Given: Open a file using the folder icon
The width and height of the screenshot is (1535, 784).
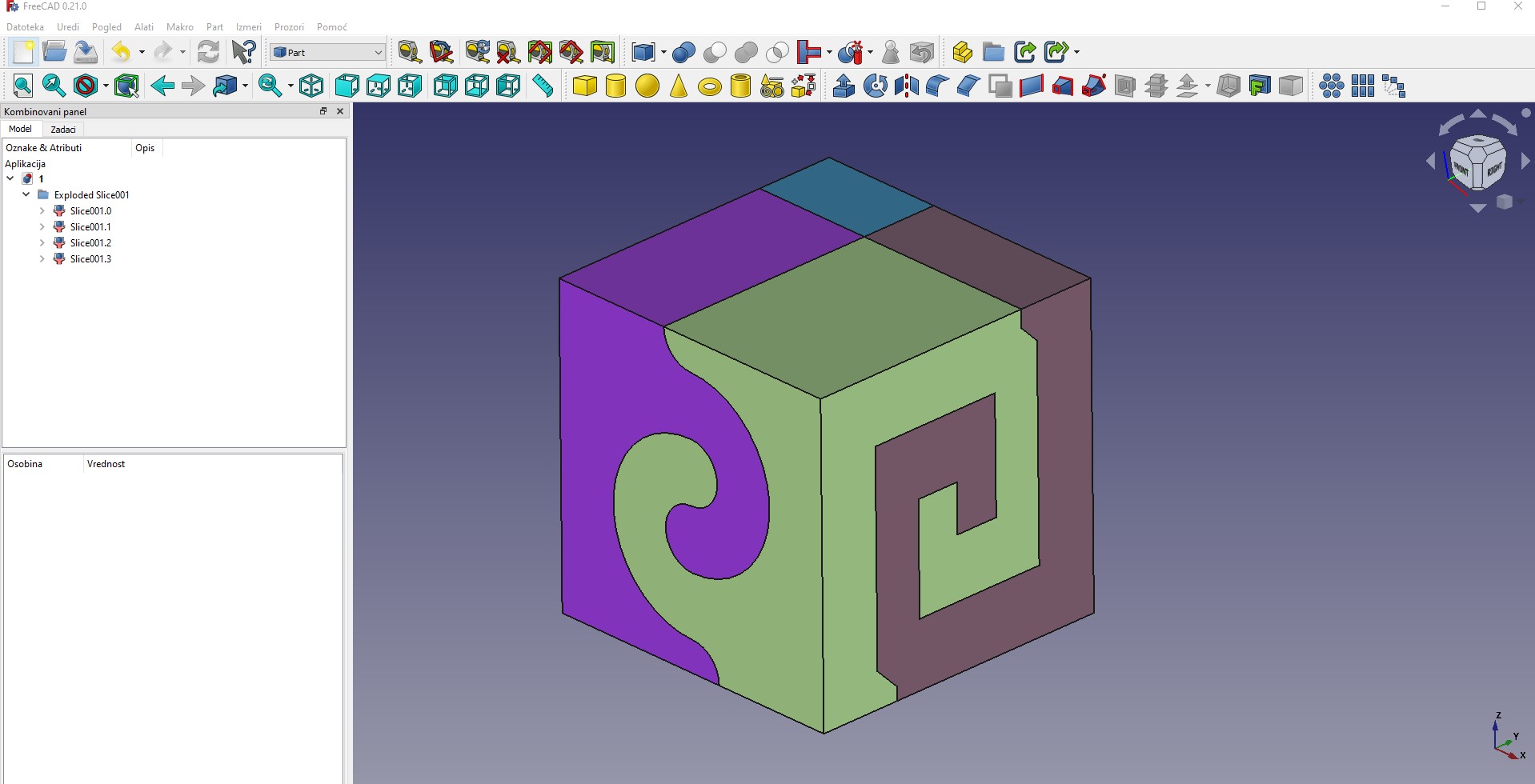Looking at the screenshot, I should point(54,52).
